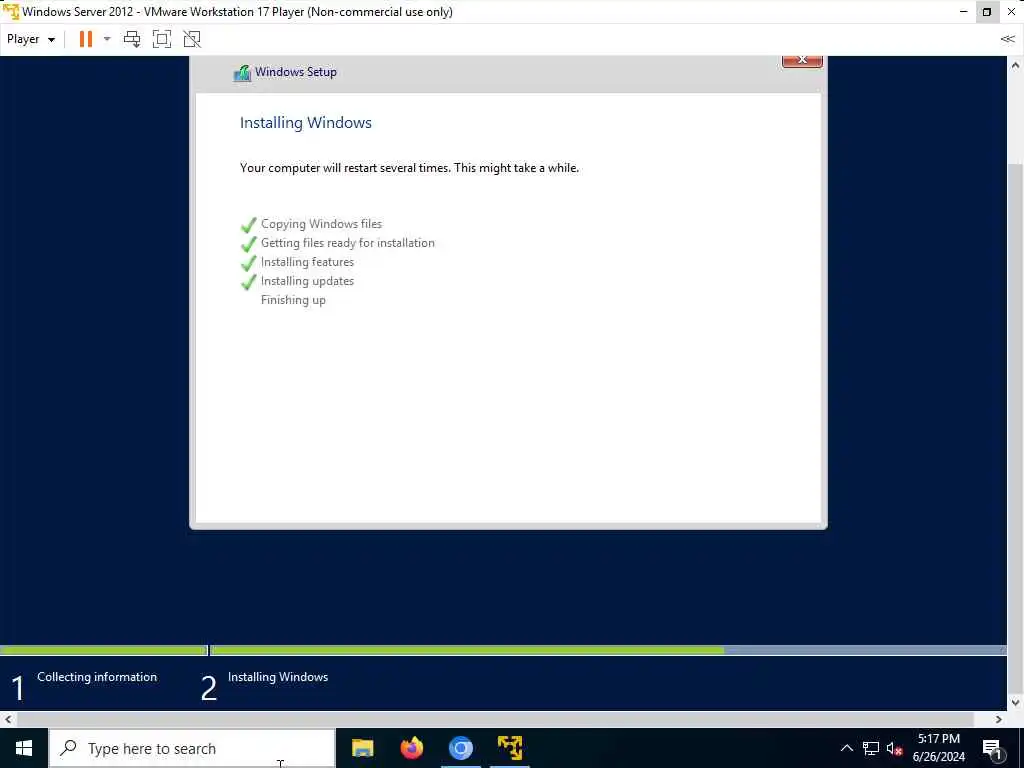
Task: Pause the virtual machine
Action: coord(86,39)
